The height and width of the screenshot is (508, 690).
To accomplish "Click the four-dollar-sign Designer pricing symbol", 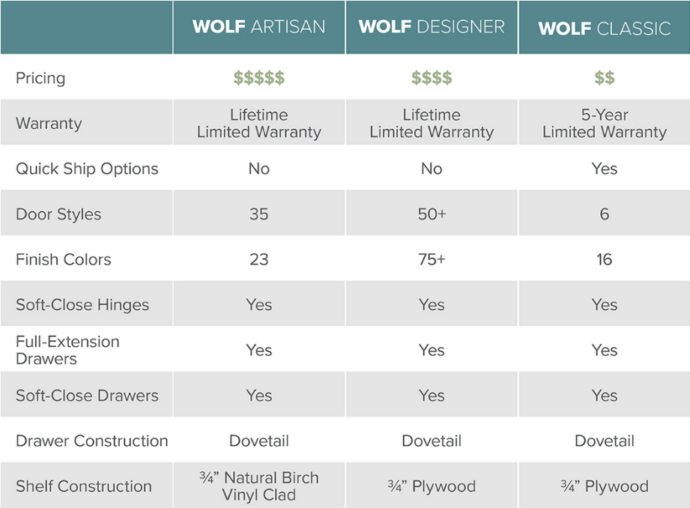I will (x=431, y=78).
